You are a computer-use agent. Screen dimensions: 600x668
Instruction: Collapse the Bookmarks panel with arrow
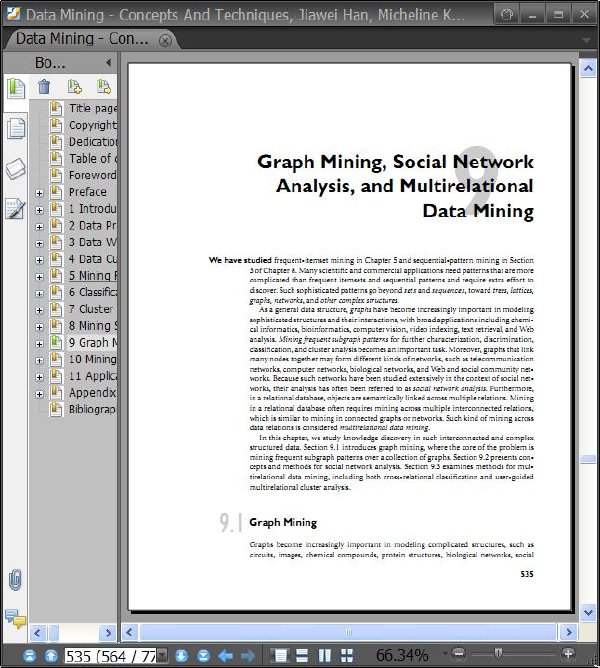click(x=109, y=63)
